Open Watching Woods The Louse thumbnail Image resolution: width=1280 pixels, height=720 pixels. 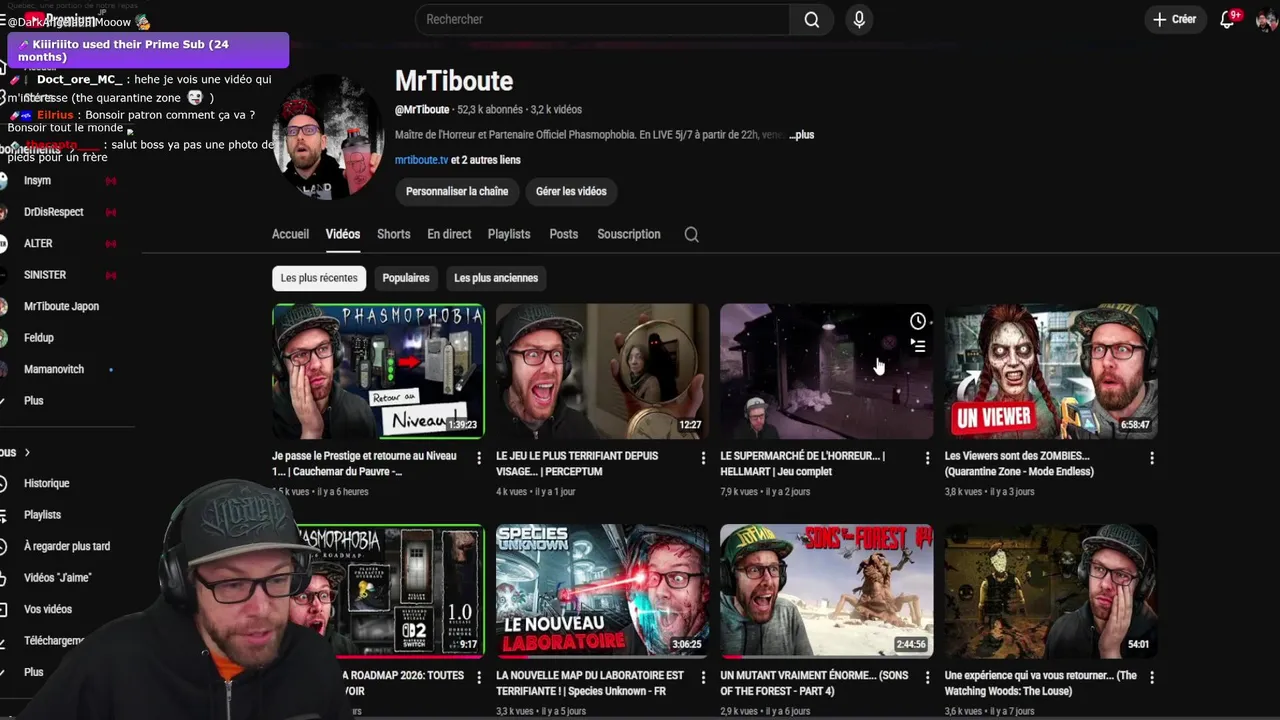[x=1051, y=591]
